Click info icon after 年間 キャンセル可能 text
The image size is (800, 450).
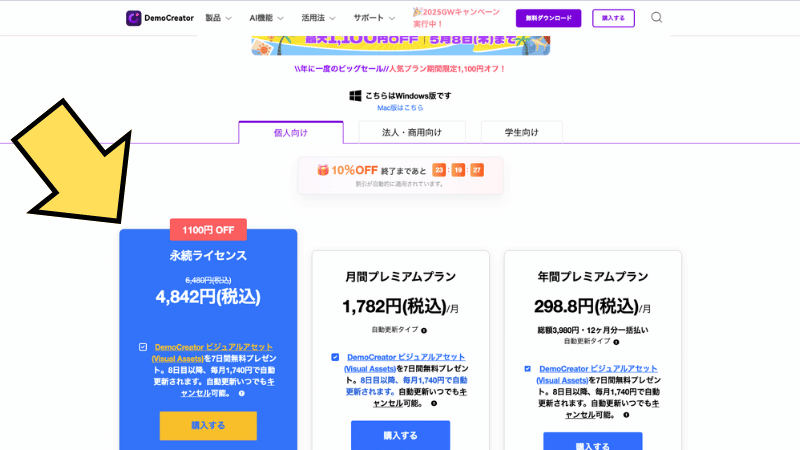point(626,415)
